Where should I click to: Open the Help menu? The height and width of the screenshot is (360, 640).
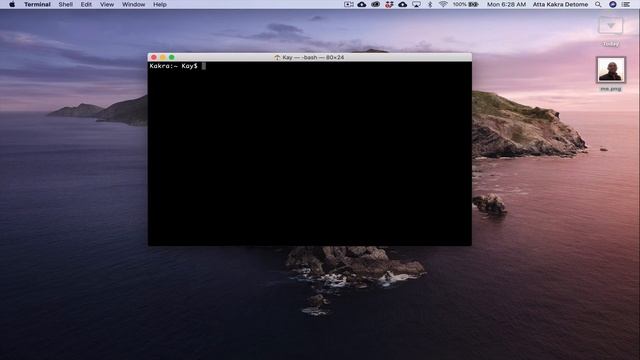pyautogui.click(x=160, y=4)
